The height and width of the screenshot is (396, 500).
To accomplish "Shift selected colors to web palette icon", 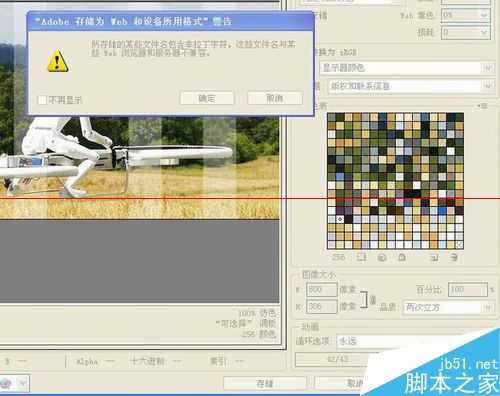I will coord(382,257).
